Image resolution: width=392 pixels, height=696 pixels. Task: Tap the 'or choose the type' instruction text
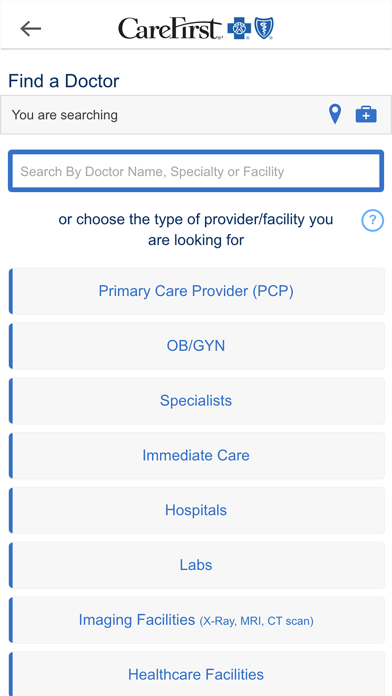click(x=196, y=230)
